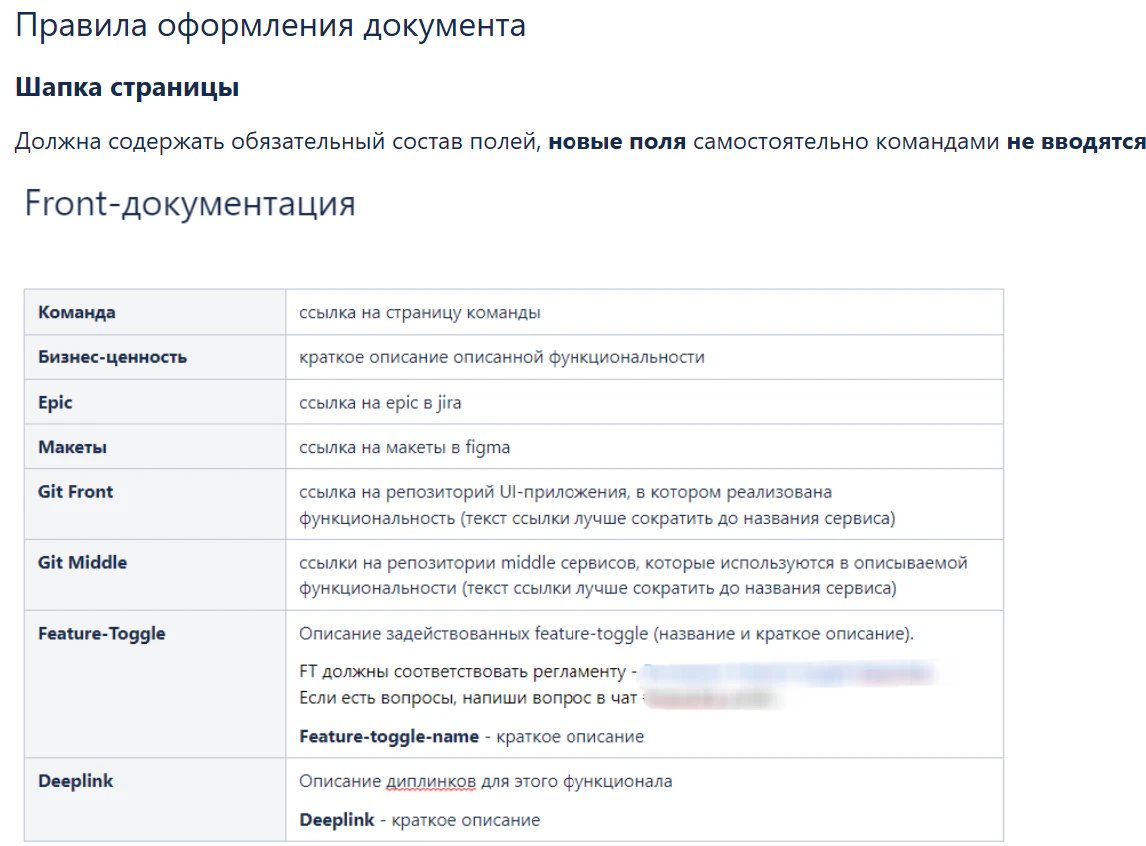Click description of middle сервисов repositories
Image resolution: width=1146 pixels, height=846 pixels.
point(633,575)
